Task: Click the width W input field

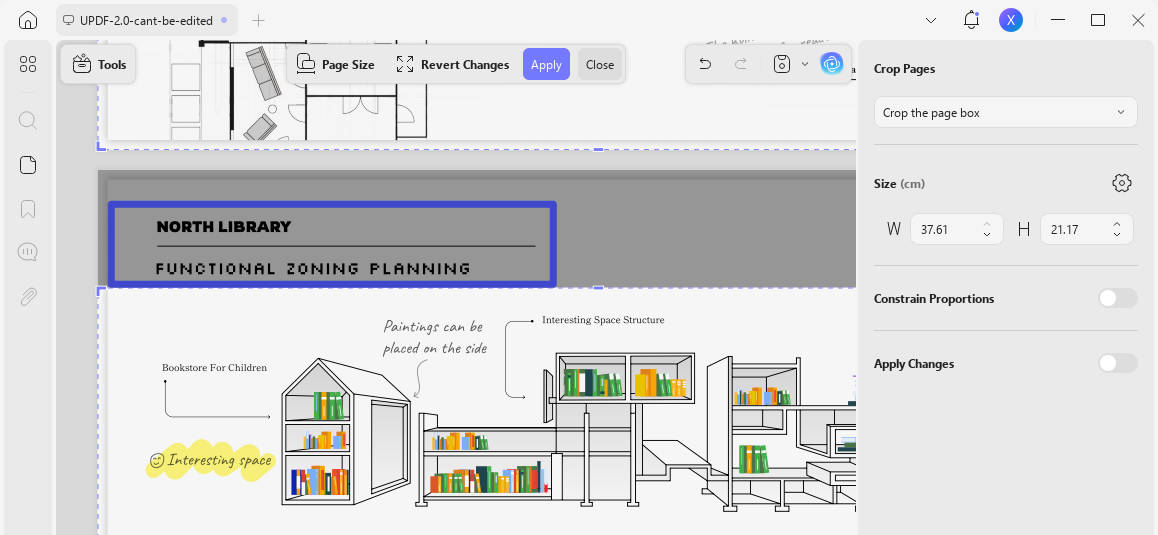Action: click(x=956, y=229)
